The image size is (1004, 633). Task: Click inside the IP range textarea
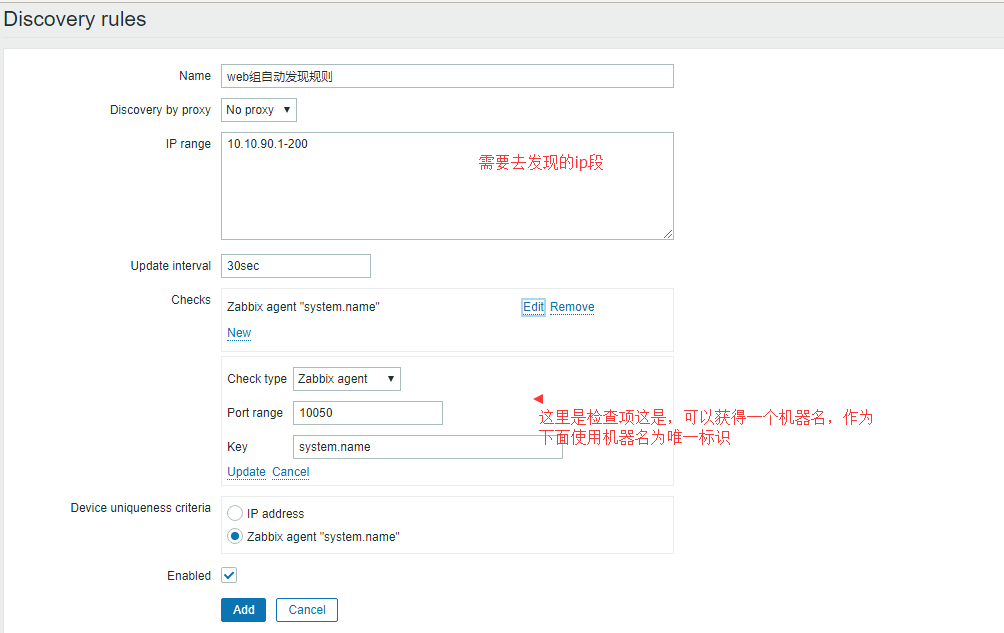pyautogui.click(x=446, y=185)
